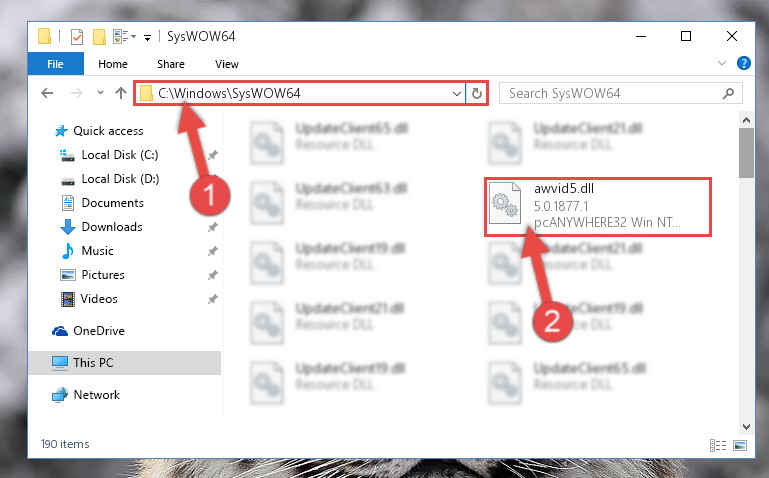Switch to the View ribbon tab
The height and width of the screenshot is (478, 769).
click(227, 64)
